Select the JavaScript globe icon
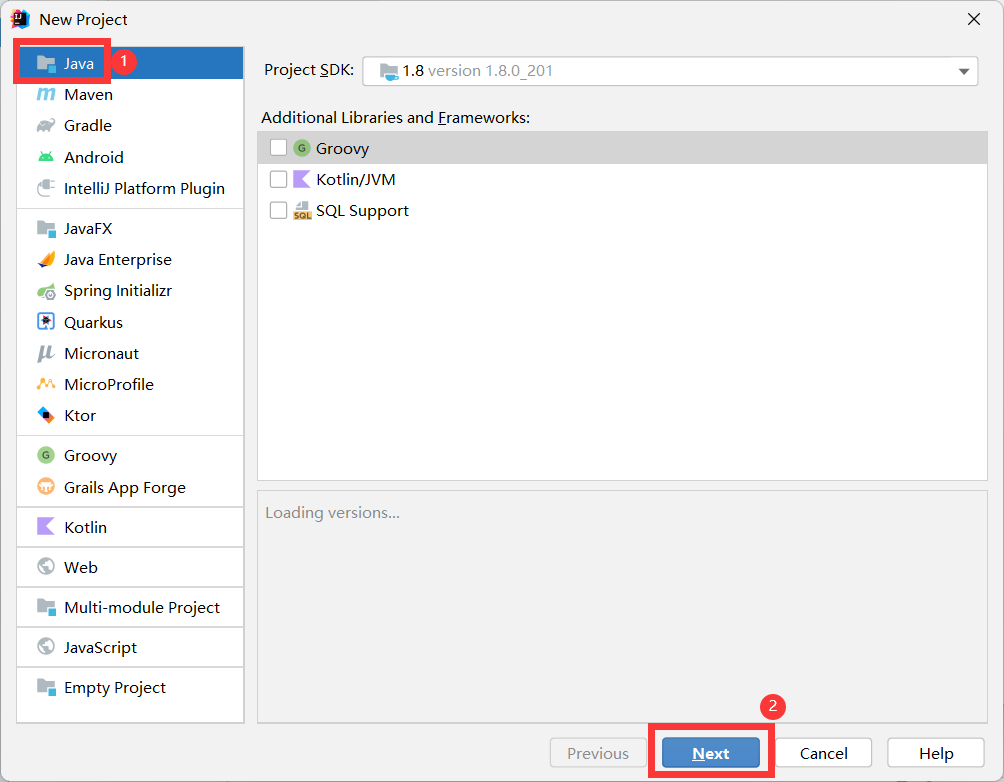Image resolution: width=1004 pixels, height=782 pixels. (46, 647)
